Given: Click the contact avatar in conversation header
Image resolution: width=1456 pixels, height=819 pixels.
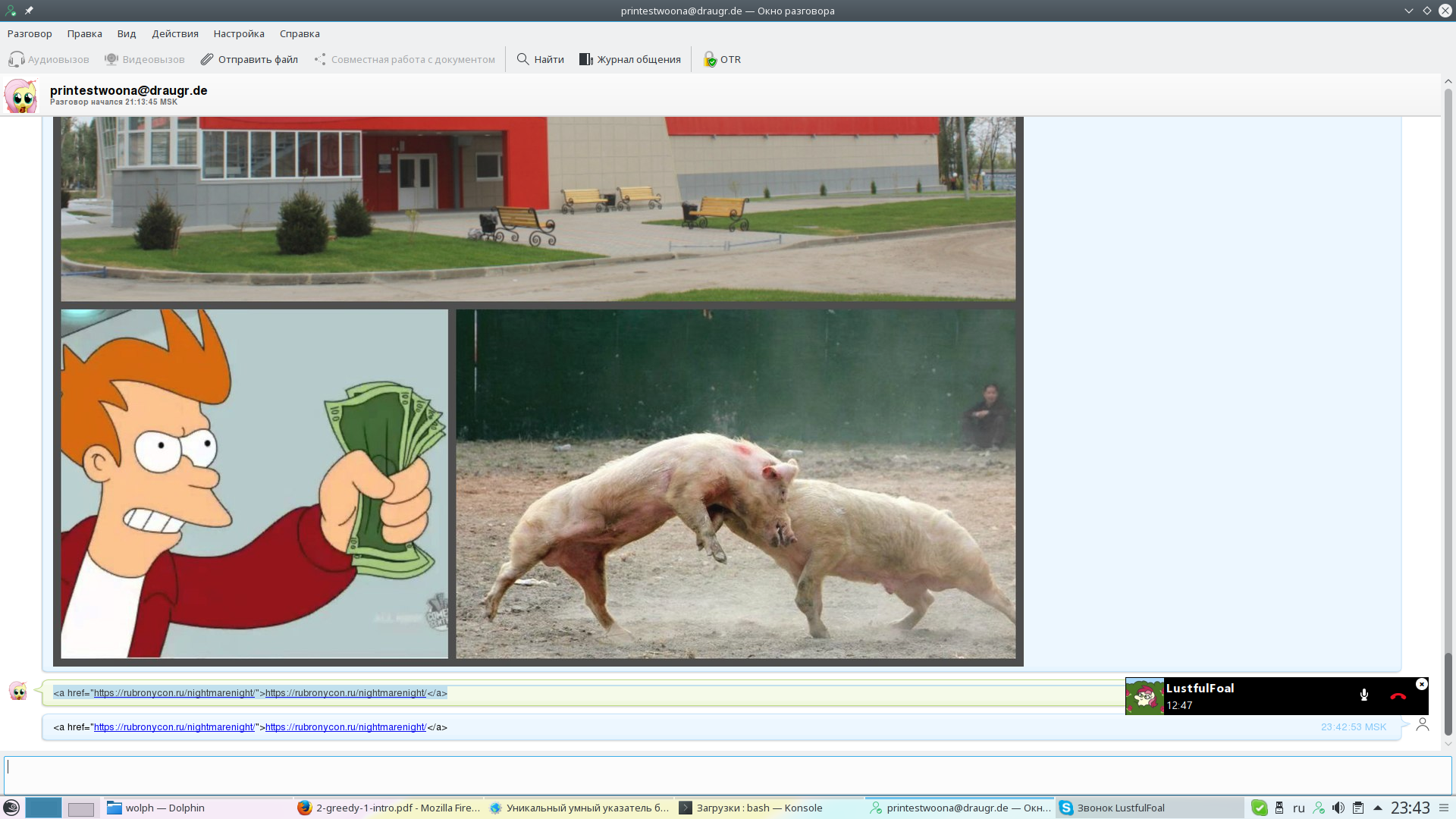Looking at the screenshot, I should (20, 96).
